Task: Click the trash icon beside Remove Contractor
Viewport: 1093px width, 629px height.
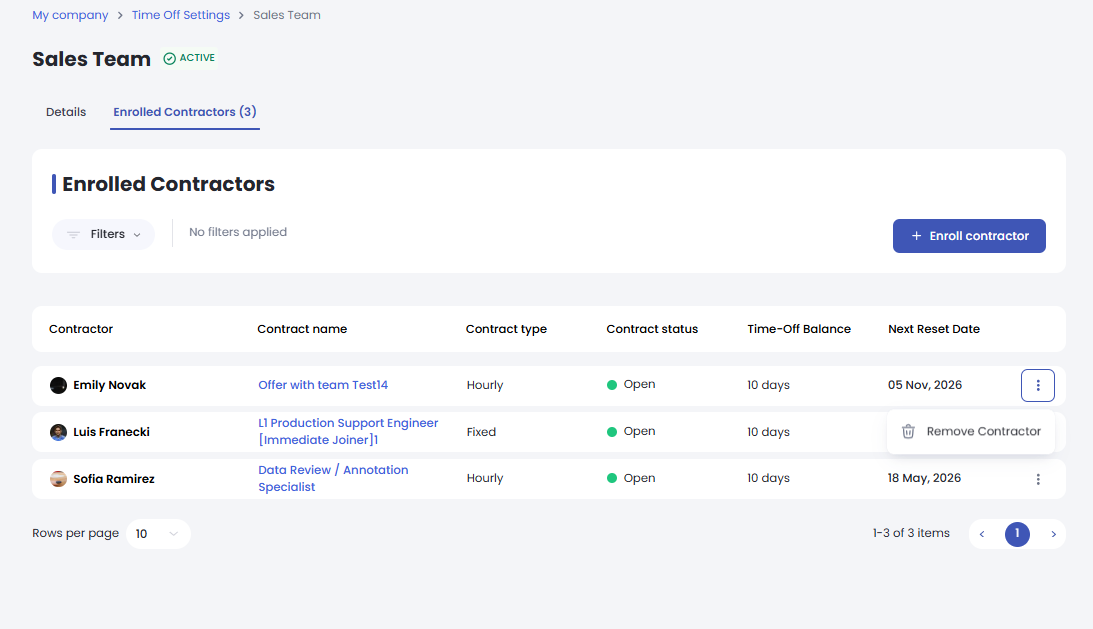Action: [x=908, y=432]
